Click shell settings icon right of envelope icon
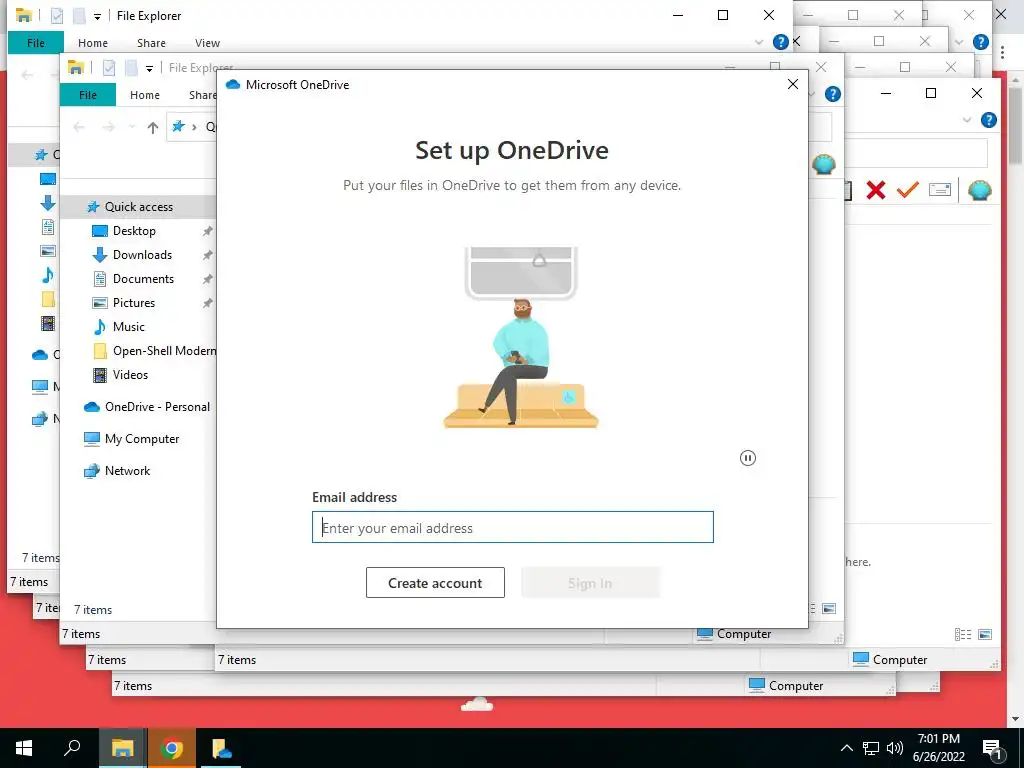The height and width of the screenshot is (768, 1024). [980, 190]
